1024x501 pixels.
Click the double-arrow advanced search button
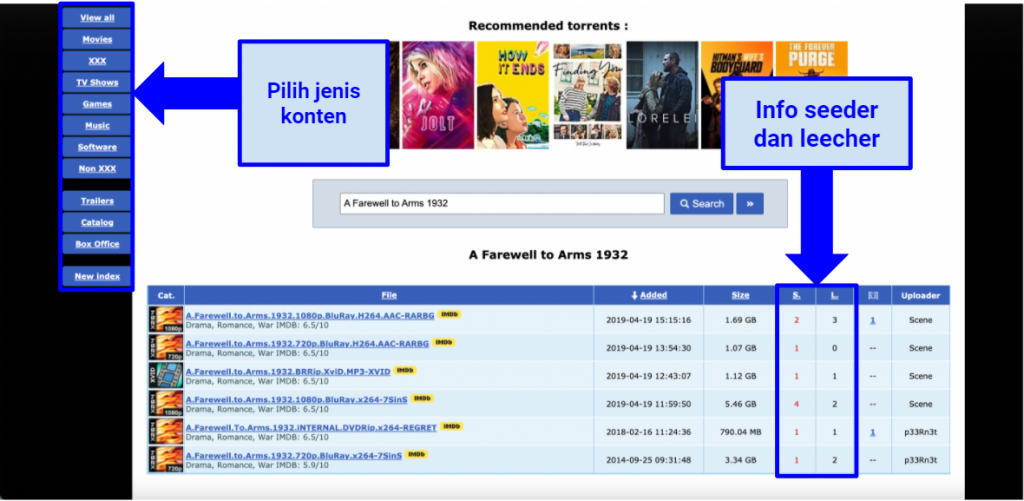(750, 203)
